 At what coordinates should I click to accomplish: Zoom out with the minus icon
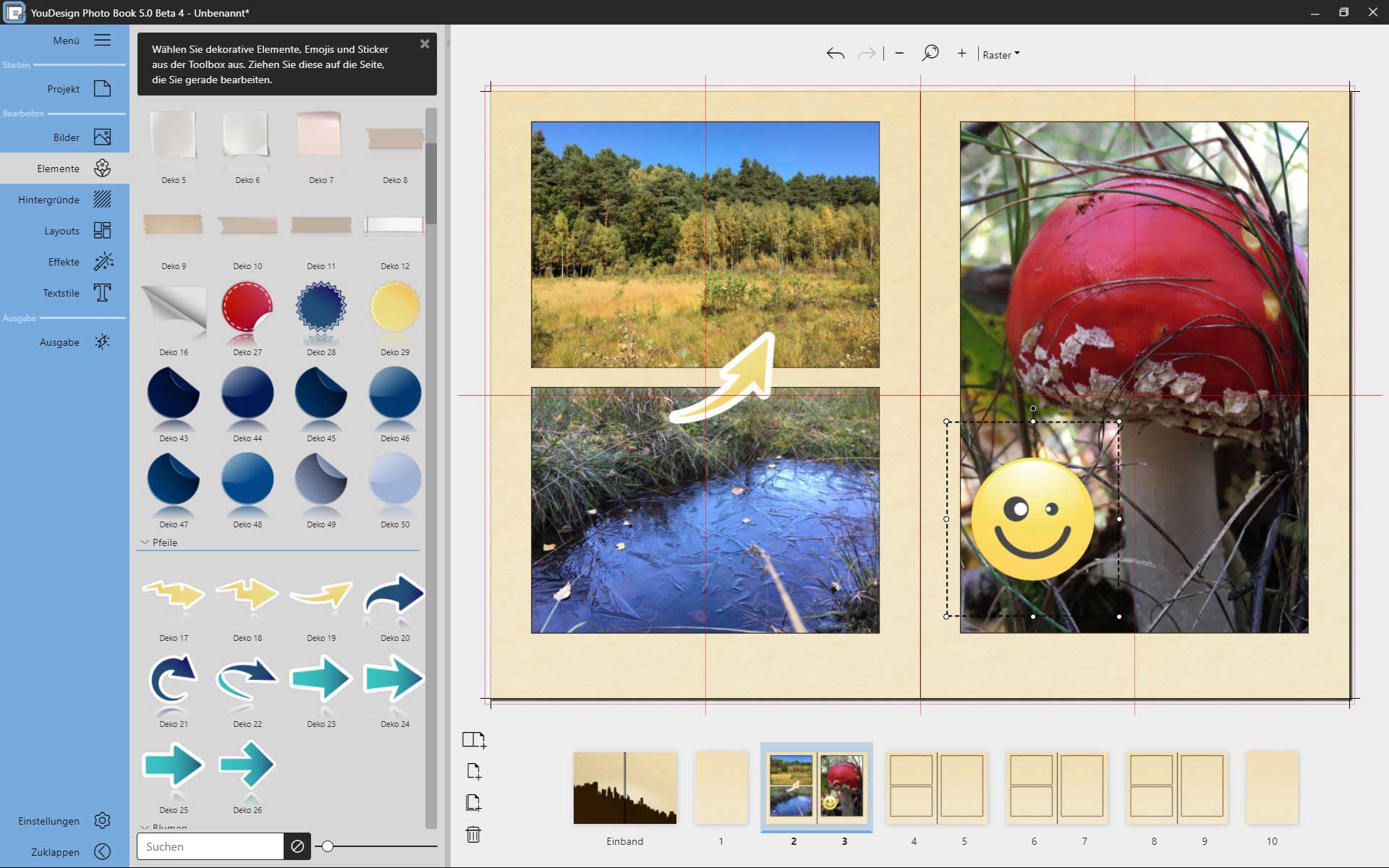coord(899,53)
